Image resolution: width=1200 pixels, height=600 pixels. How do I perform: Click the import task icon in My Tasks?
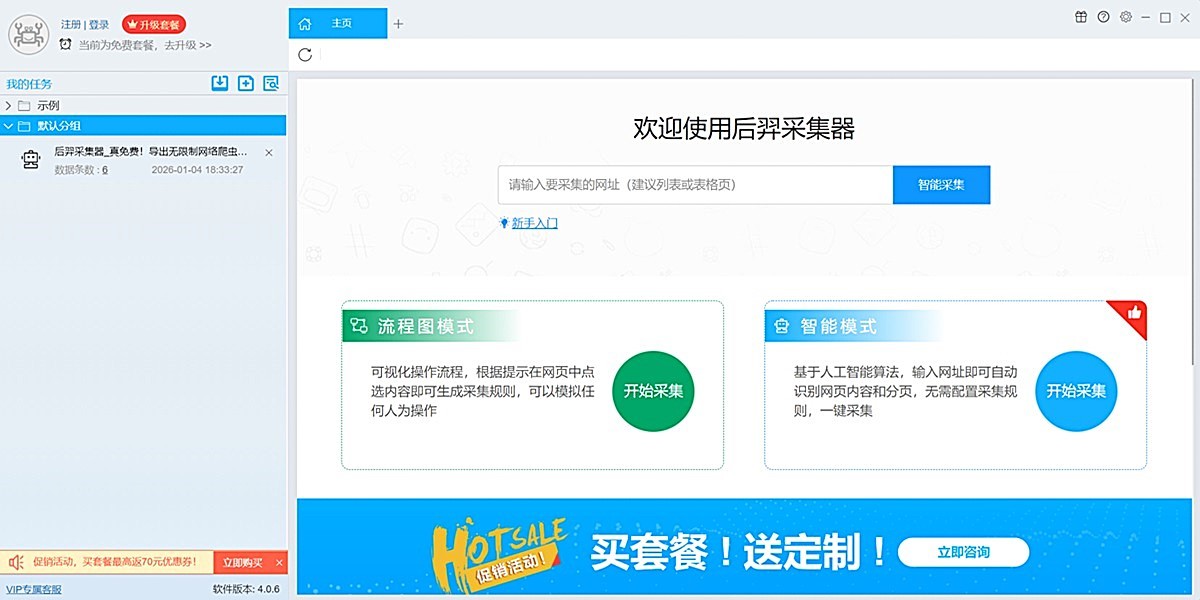[x=220, y=84]
